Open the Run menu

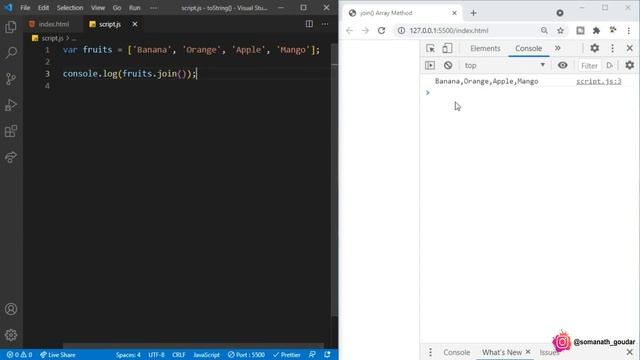135,8
